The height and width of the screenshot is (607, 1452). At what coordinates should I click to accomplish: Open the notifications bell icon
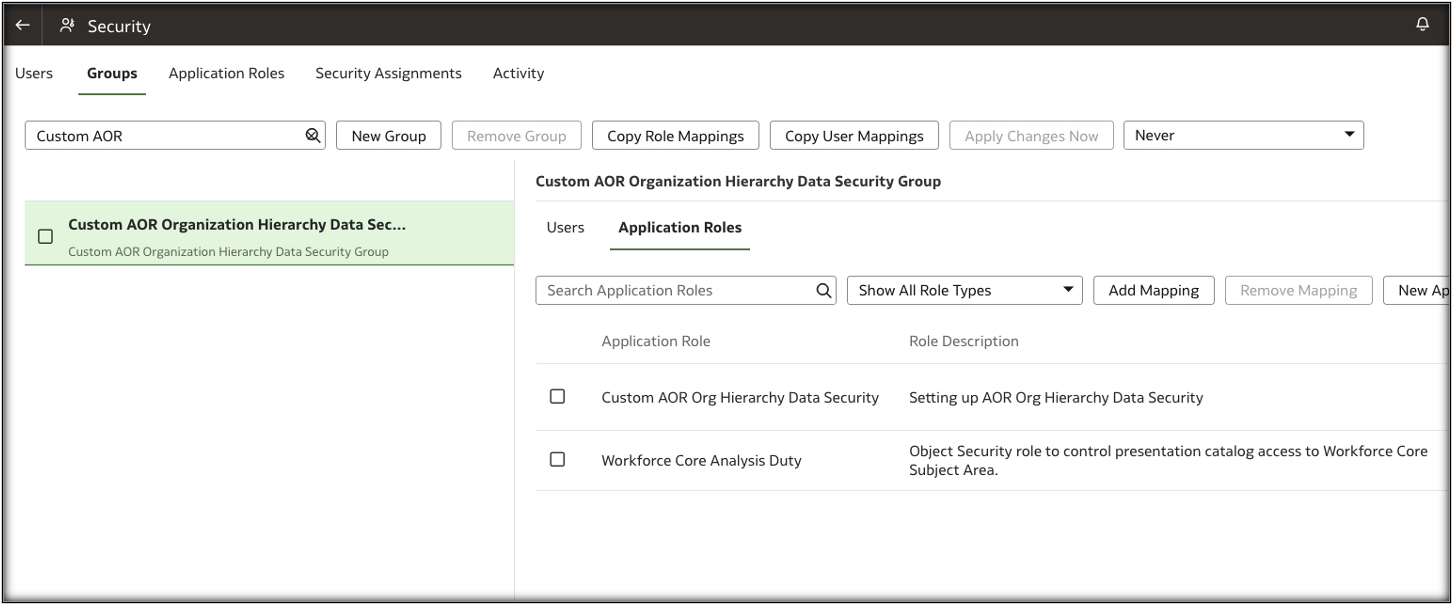pos(1423,26)
